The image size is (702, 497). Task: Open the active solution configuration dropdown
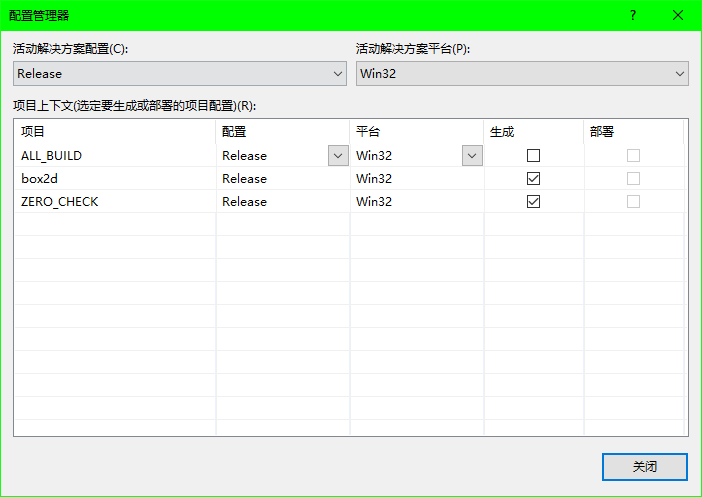[180, 73]
